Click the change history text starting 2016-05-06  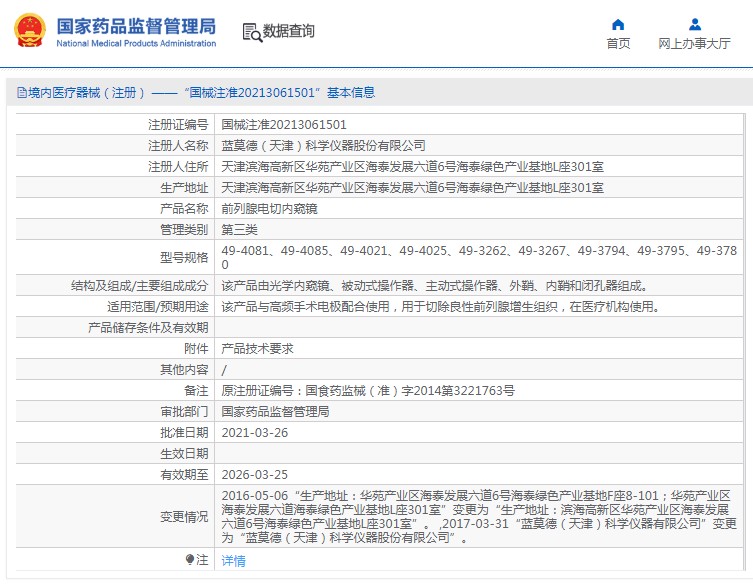tap(479, 517)
